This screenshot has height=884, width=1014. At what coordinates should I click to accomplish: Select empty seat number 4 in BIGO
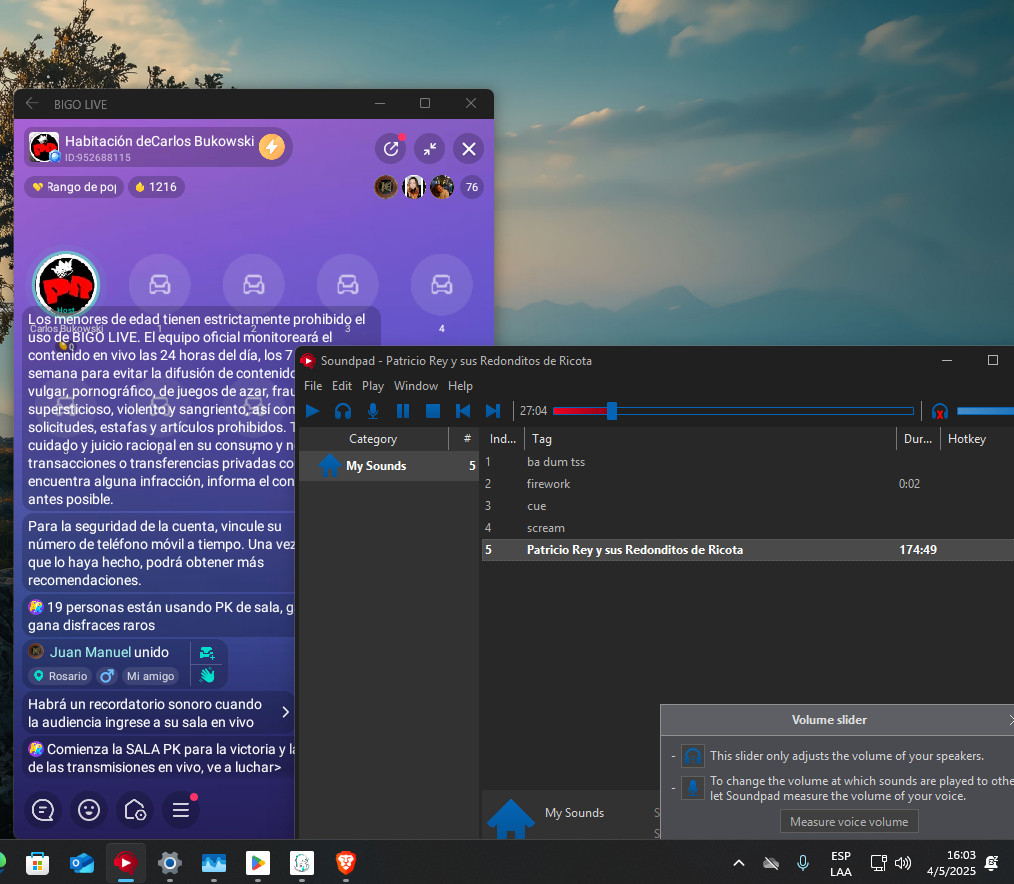[x=442, y=285]
